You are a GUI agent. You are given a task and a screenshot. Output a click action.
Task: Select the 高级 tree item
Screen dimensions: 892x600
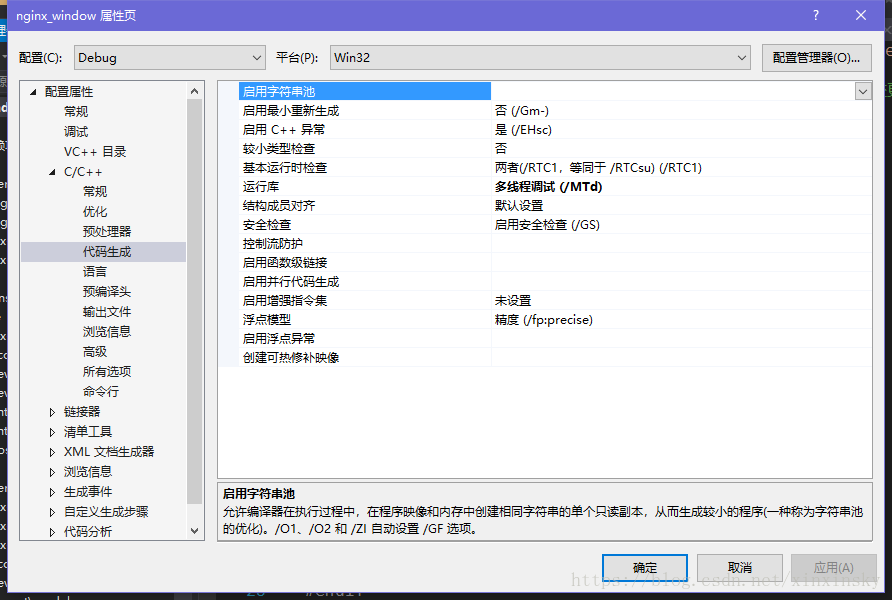tap(95, 351)
